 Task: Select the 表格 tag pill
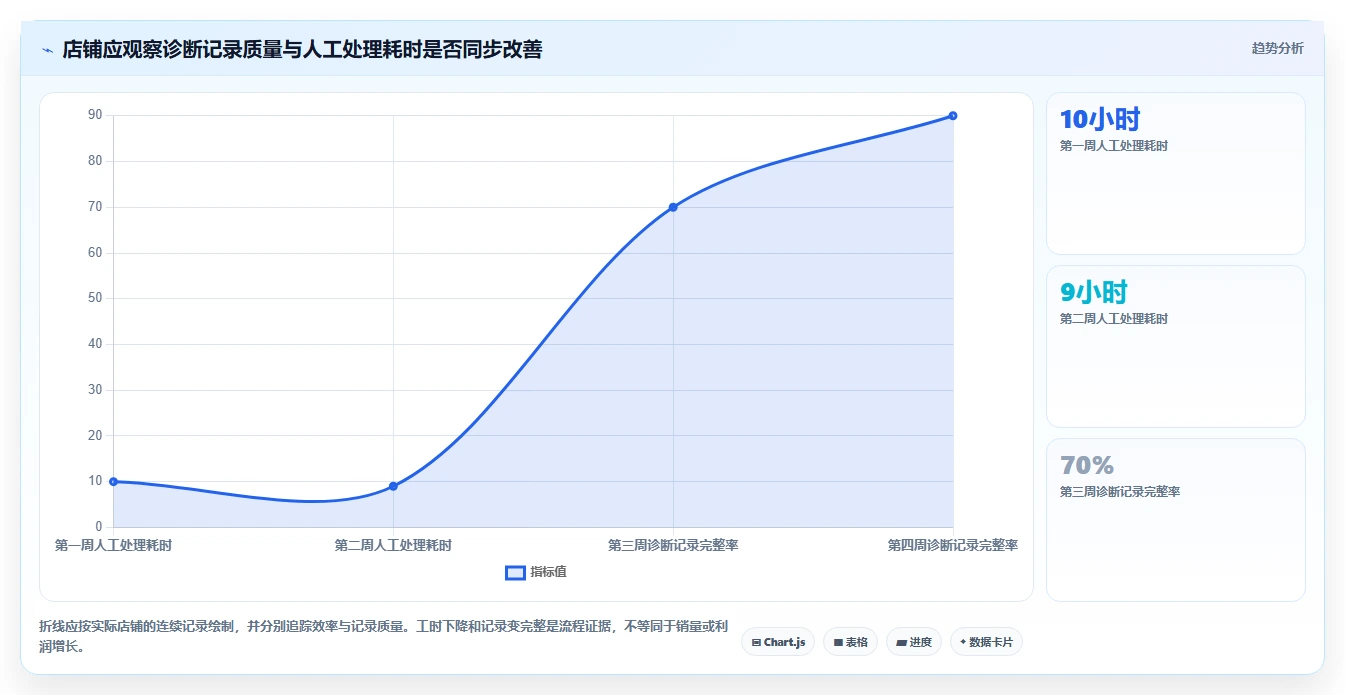(x=850, y=642)
